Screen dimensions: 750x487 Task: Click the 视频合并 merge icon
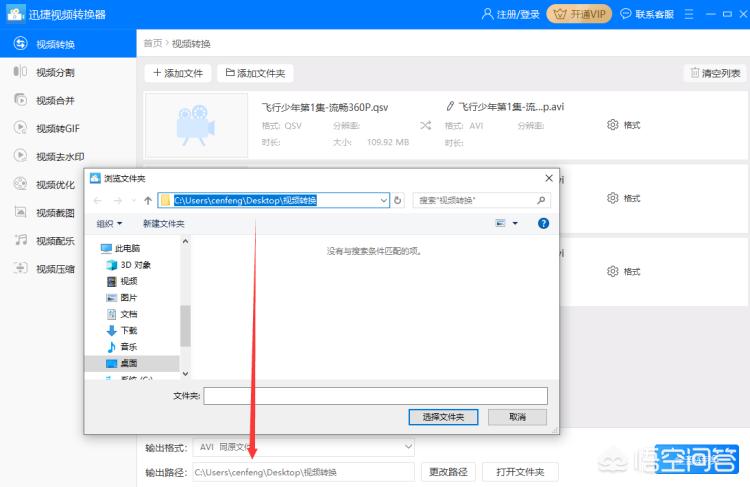[20, 100]
